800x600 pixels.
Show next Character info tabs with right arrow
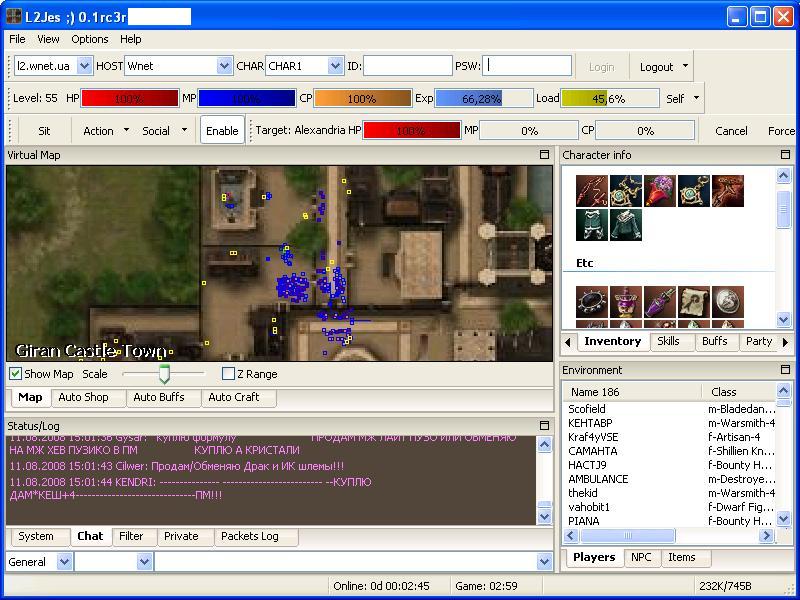pyautogui.click(x=785, y=342)
